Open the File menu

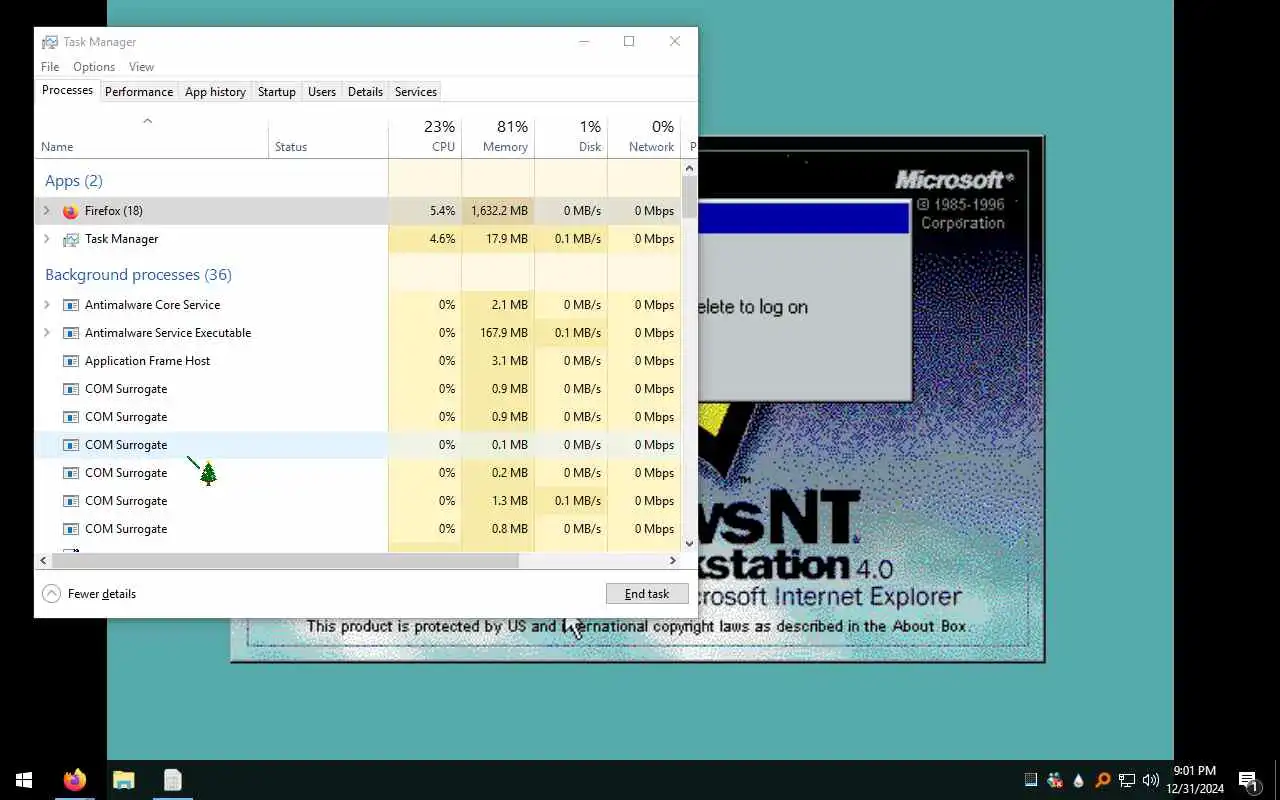[50, 67]
